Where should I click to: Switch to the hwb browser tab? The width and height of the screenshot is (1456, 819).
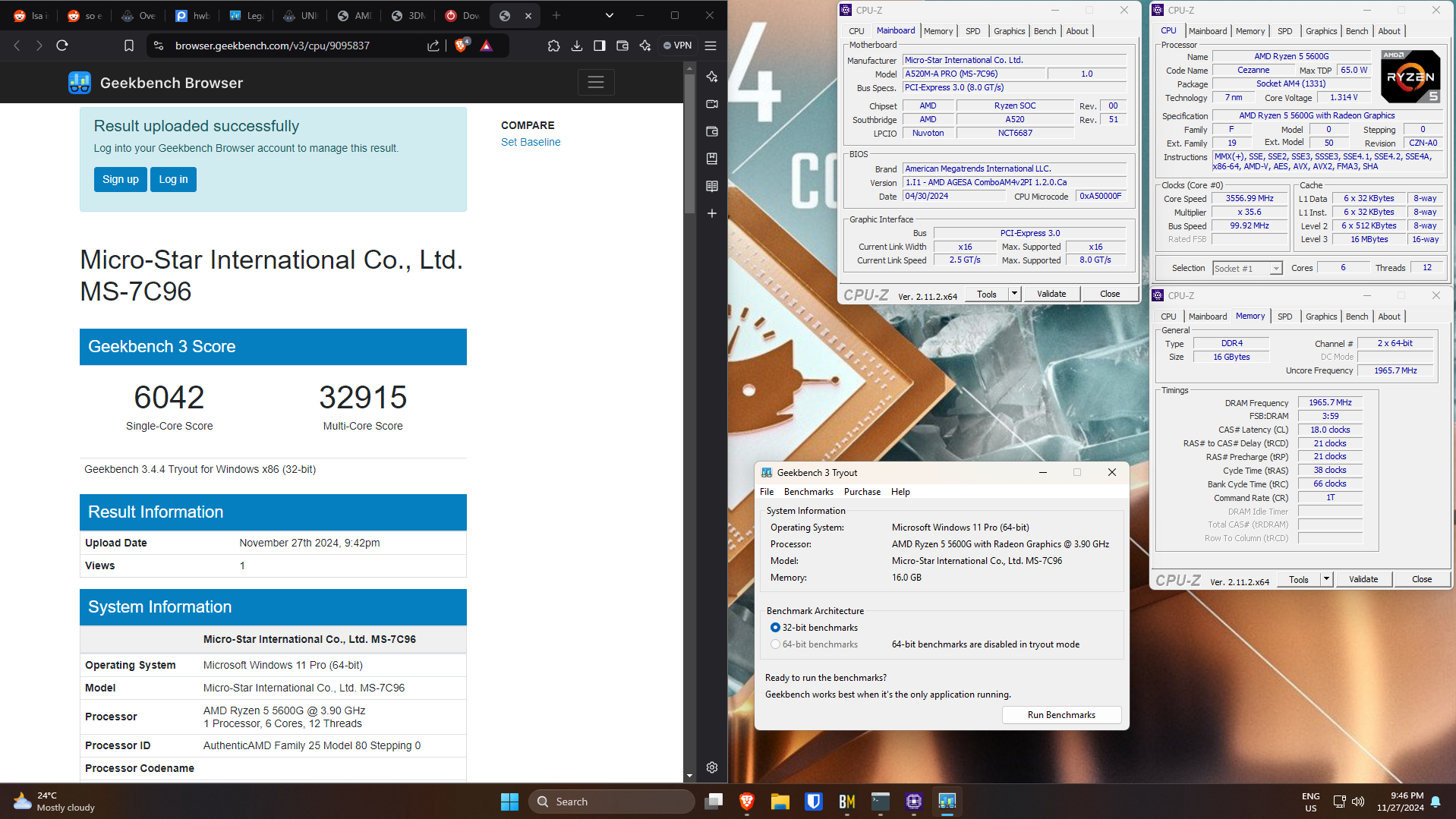click(x=194, y=15)
